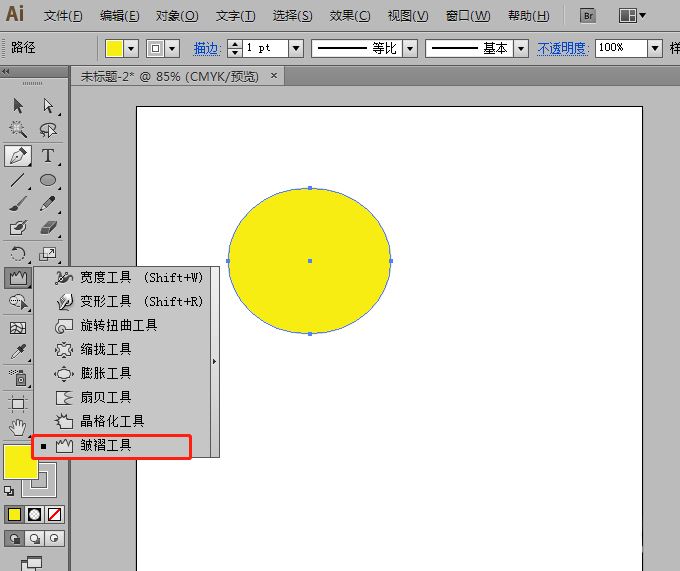Select the Scale tool

[48, 254]
